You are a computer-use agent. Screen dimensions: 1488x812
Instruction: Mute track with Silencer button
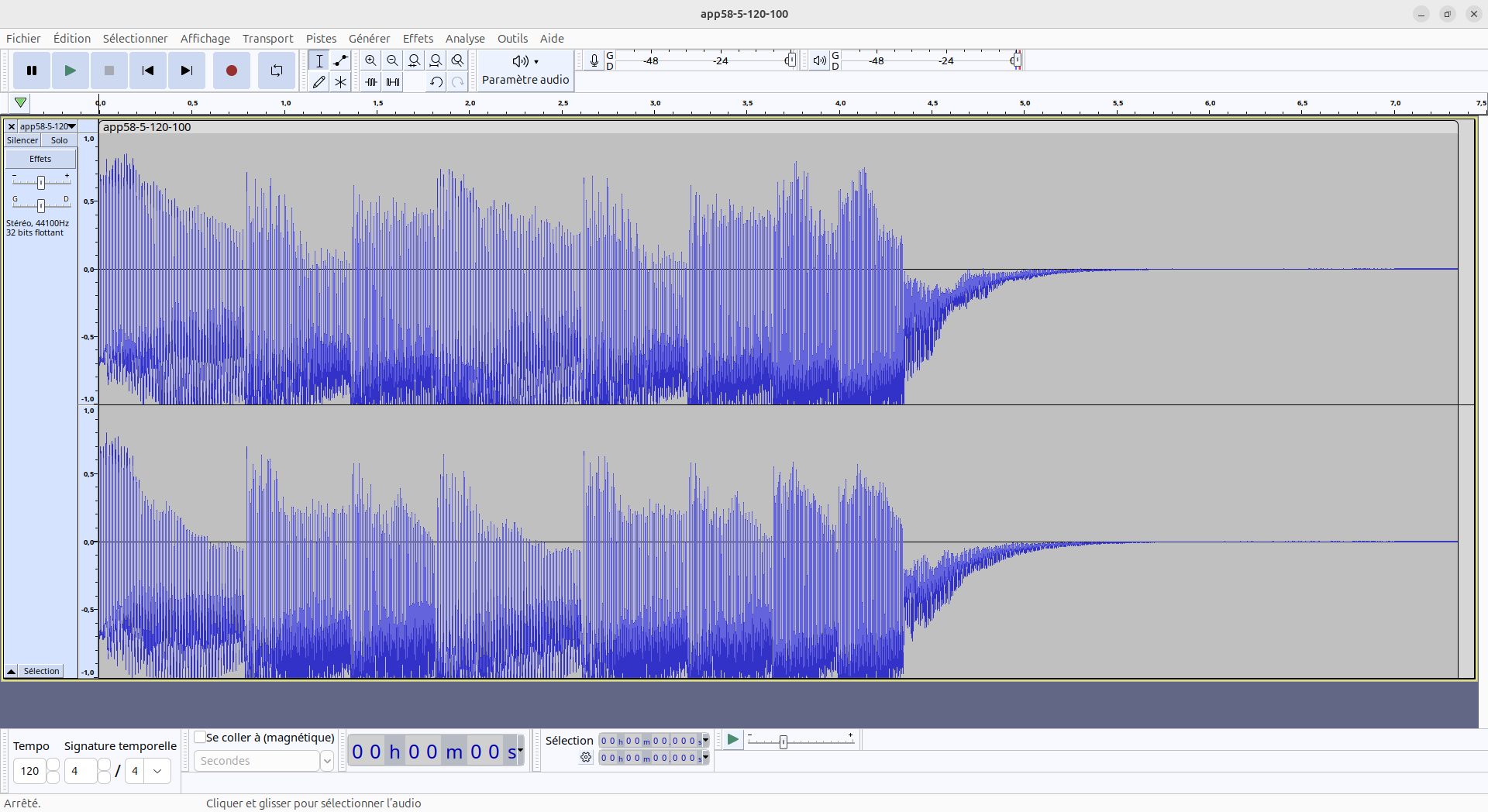click(x=22, y=140)
